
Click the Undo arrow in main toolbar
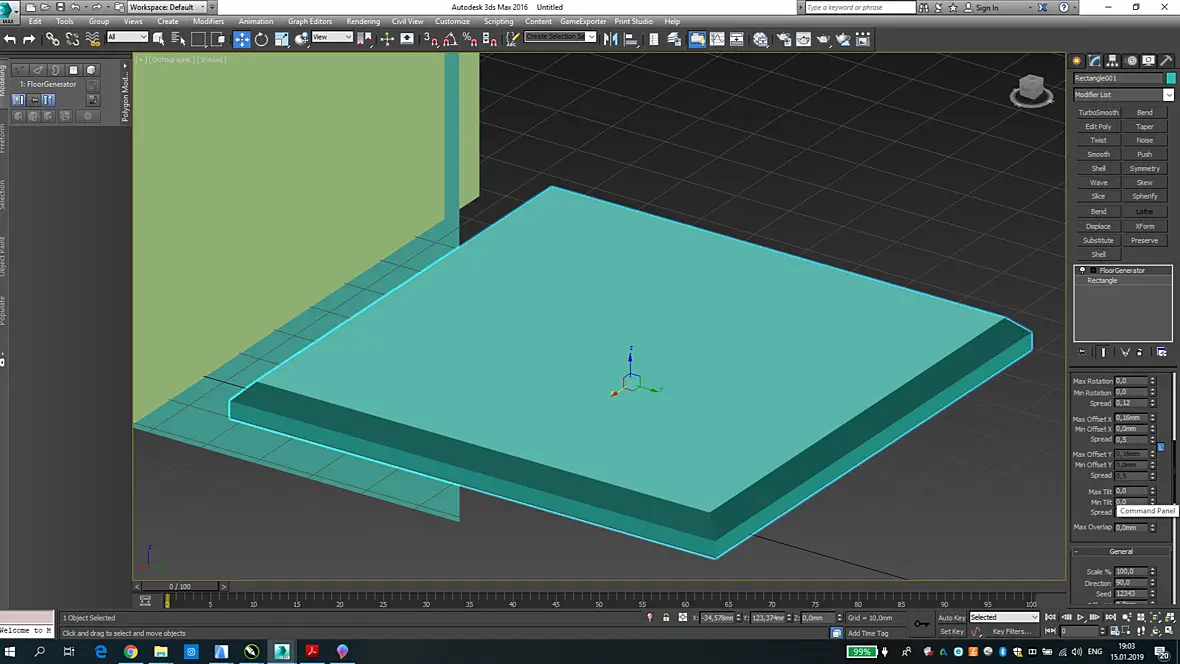[11, 39]
